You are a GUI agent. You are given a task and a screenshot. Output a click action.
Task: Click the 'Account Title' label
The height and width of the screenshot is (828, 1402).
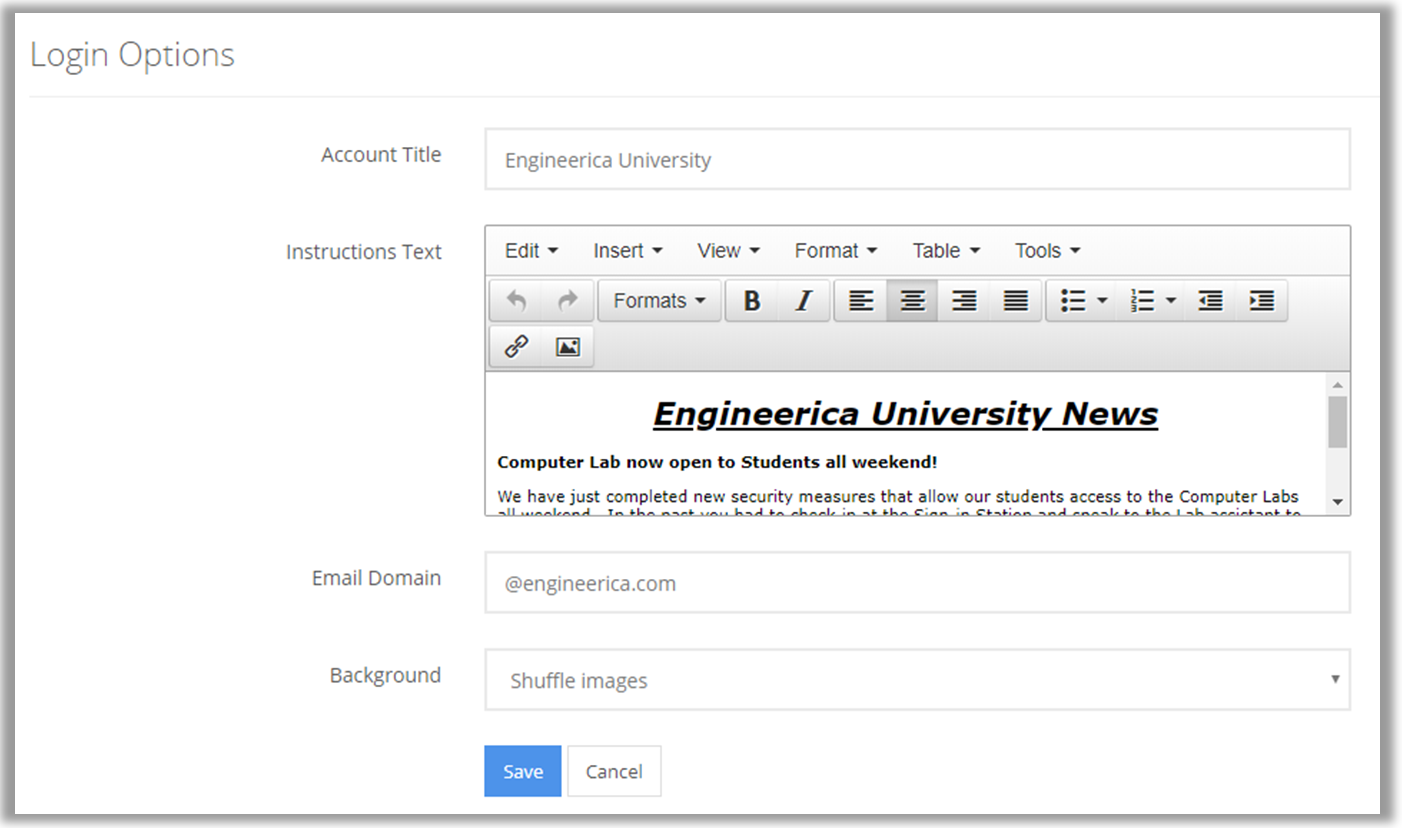[x=381, y=155]
